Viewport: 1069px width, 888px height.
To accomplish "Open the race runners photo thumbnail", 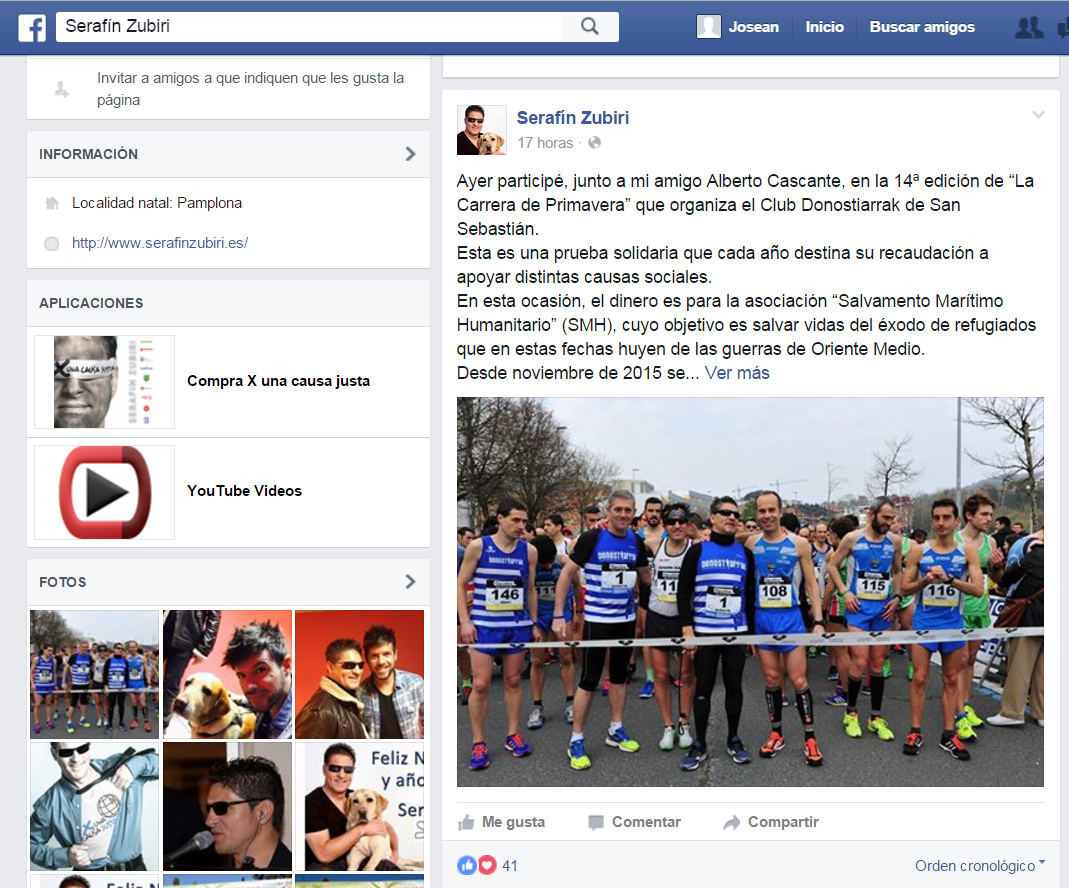I will pos(94,674).
